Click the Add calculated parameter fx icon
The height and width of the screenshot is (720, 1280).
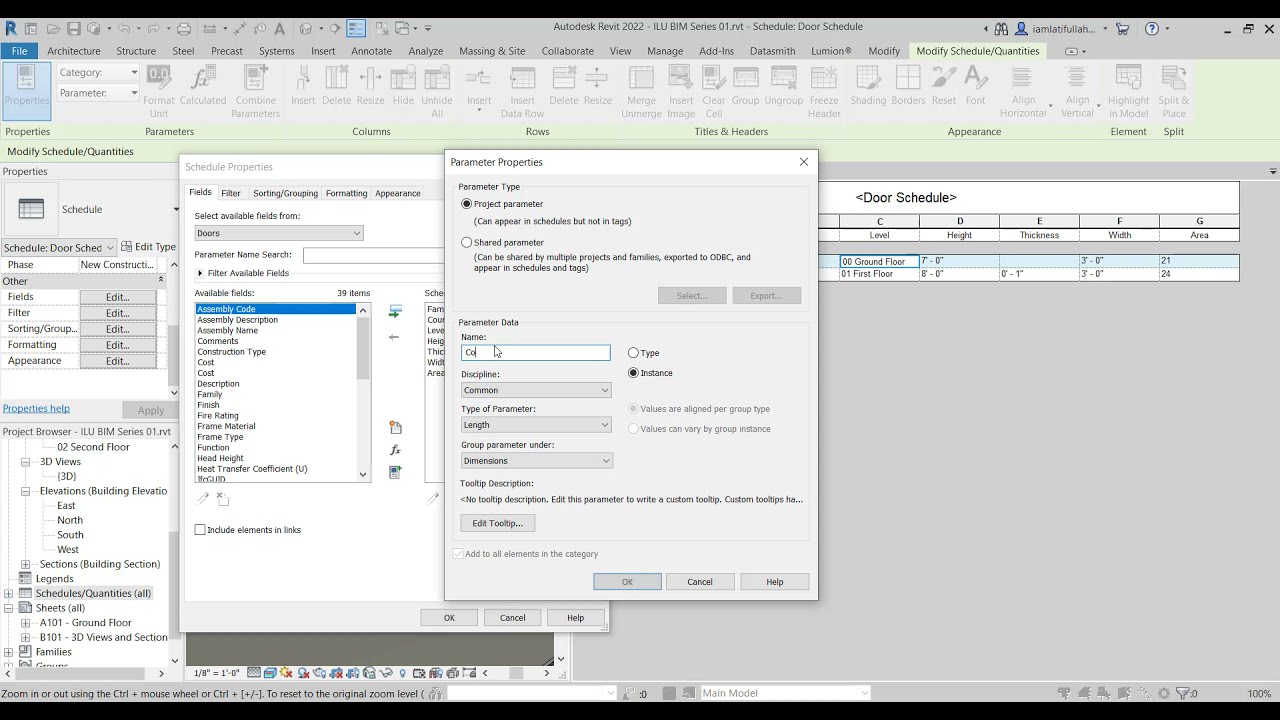pos(395,450)
